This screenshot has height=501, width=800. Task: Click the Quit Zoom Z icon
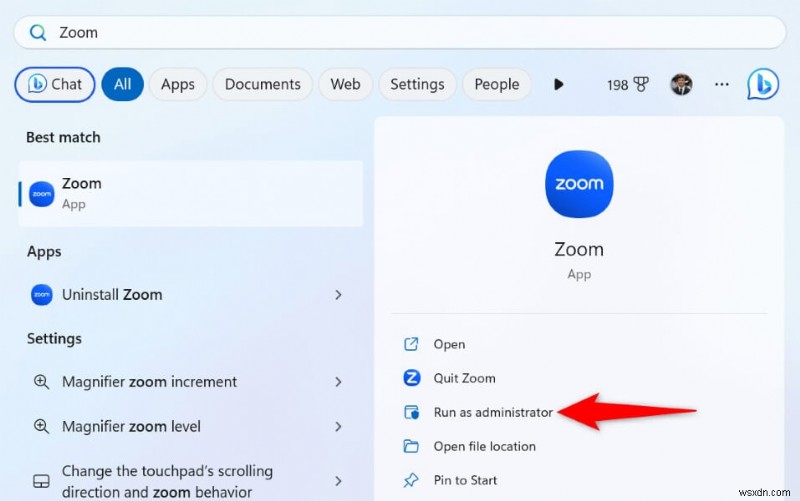[x=412, y=378]
